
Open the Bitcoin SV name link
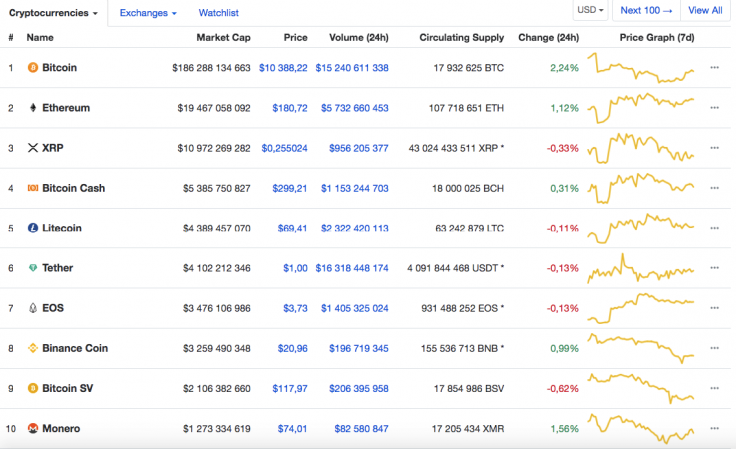click(68, 388)
